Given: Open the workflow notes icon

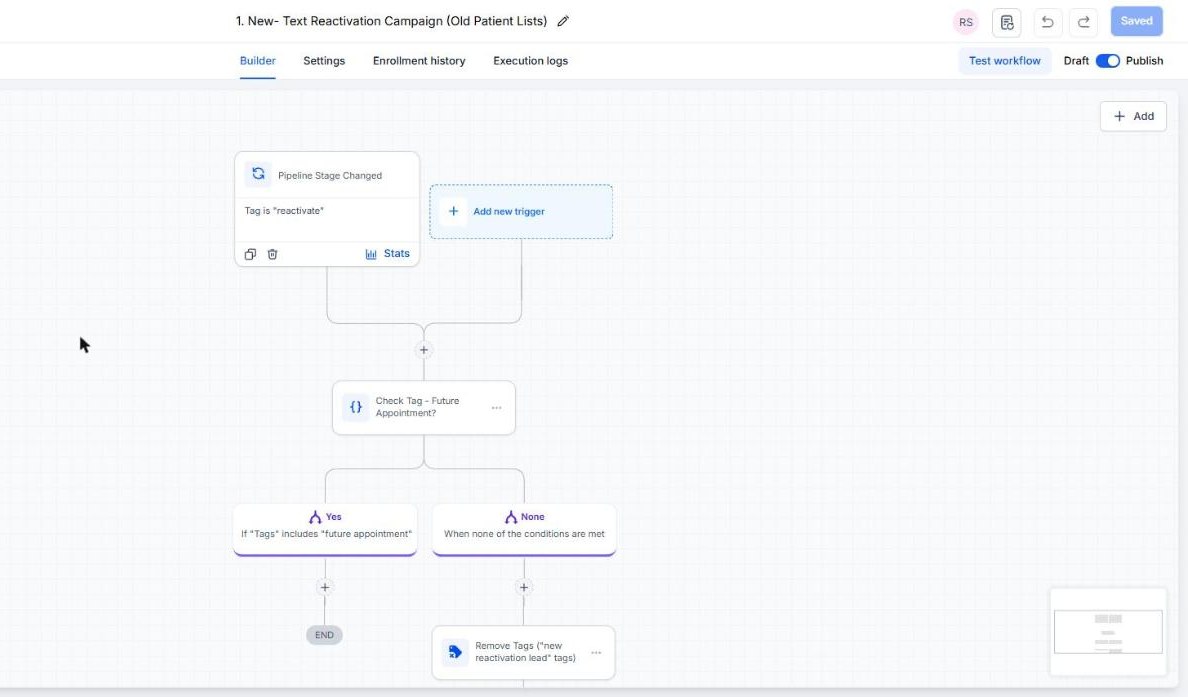Looking at the screenshot, I should click(1006, 22).
